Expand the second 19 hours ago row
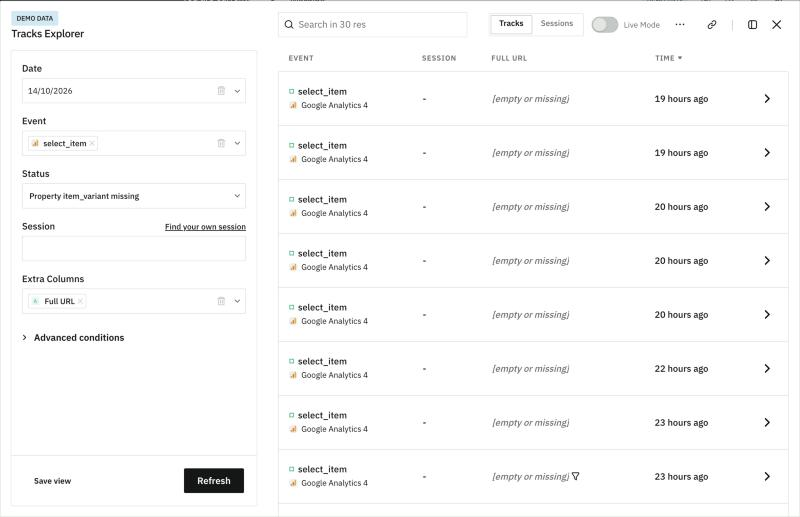800x517 pixels. pyautogui.click(x=767, y=153)
